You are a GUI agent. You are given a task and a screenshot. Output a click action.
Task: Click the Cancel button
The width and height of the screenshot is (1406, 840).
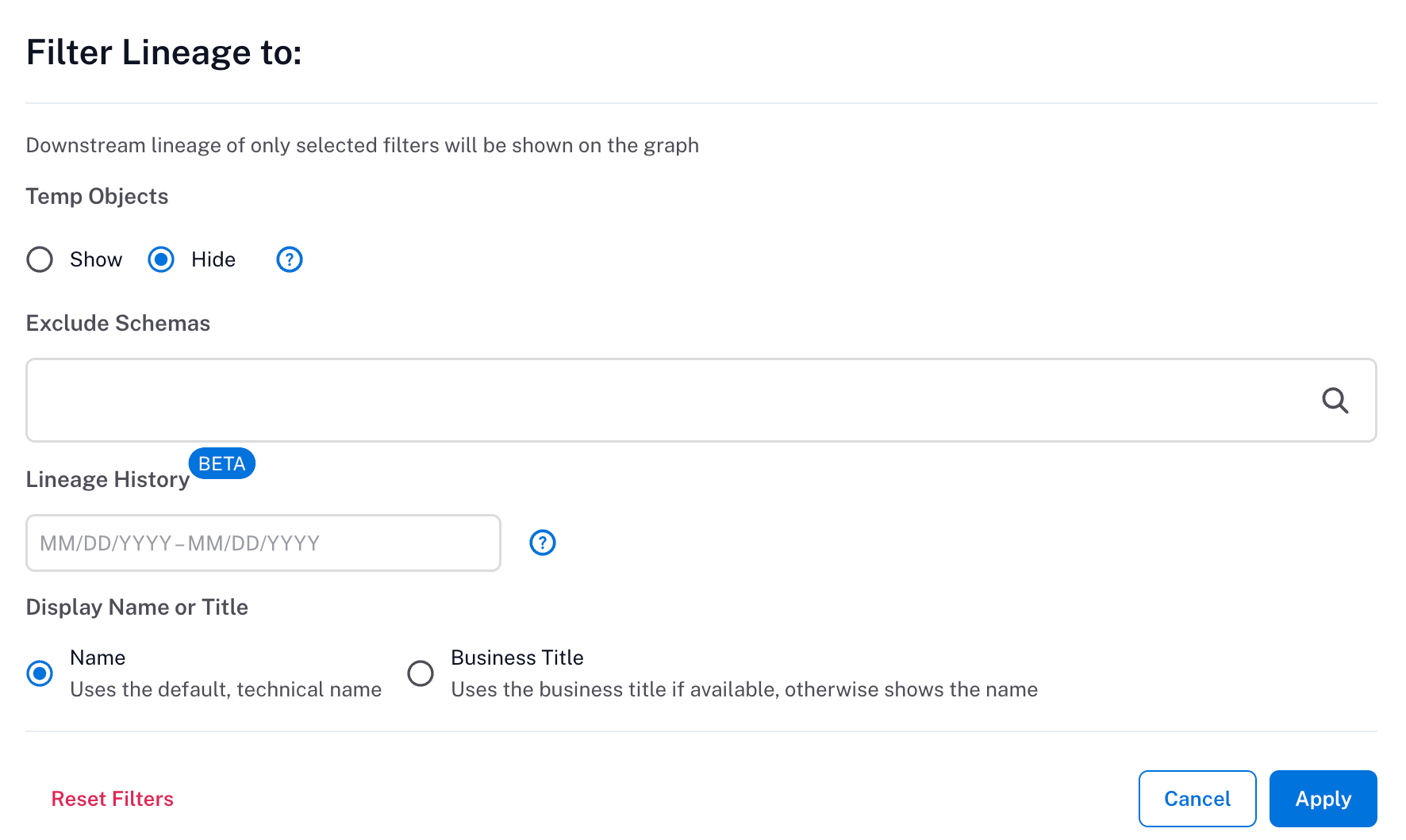1197,799
